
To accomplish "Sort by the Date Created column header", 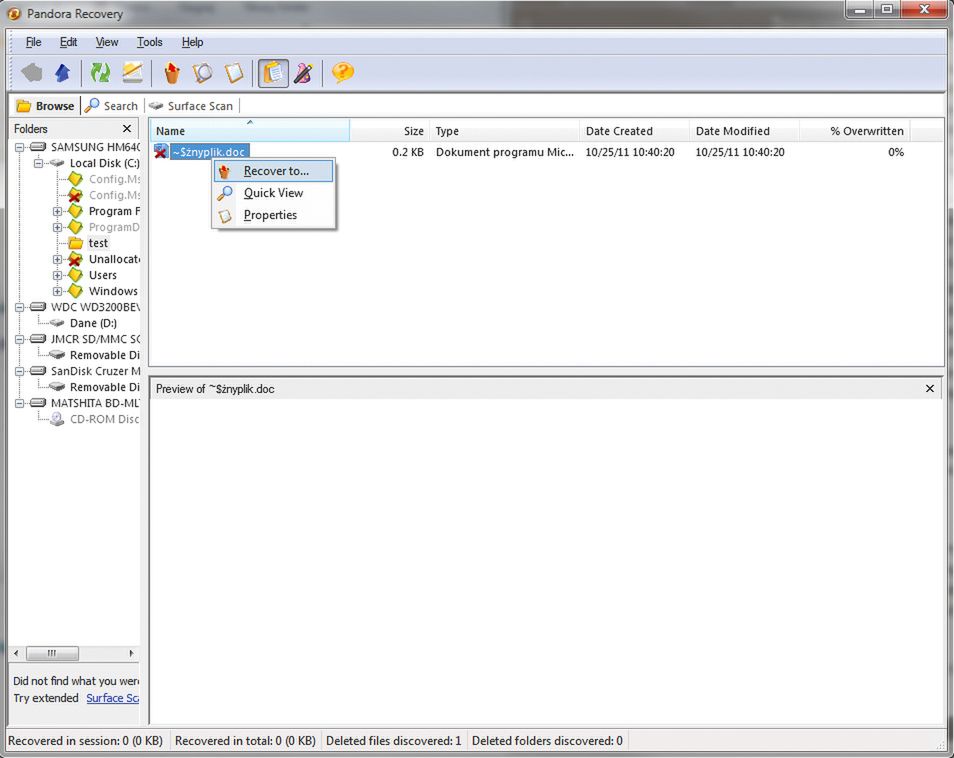I will (x=634, y=131).
